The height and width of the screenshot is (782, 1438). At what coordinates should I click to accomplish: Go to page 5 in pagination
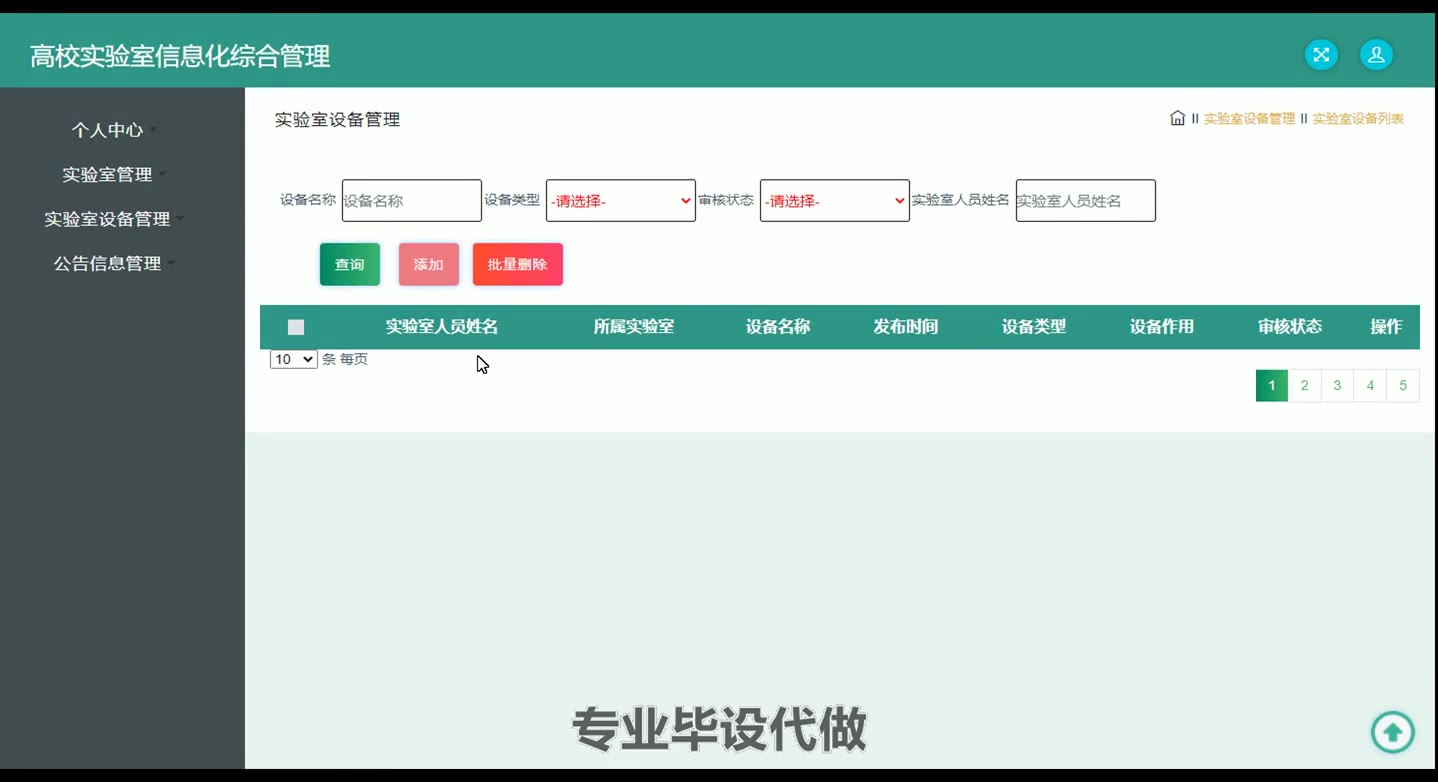click(1403, 386)
